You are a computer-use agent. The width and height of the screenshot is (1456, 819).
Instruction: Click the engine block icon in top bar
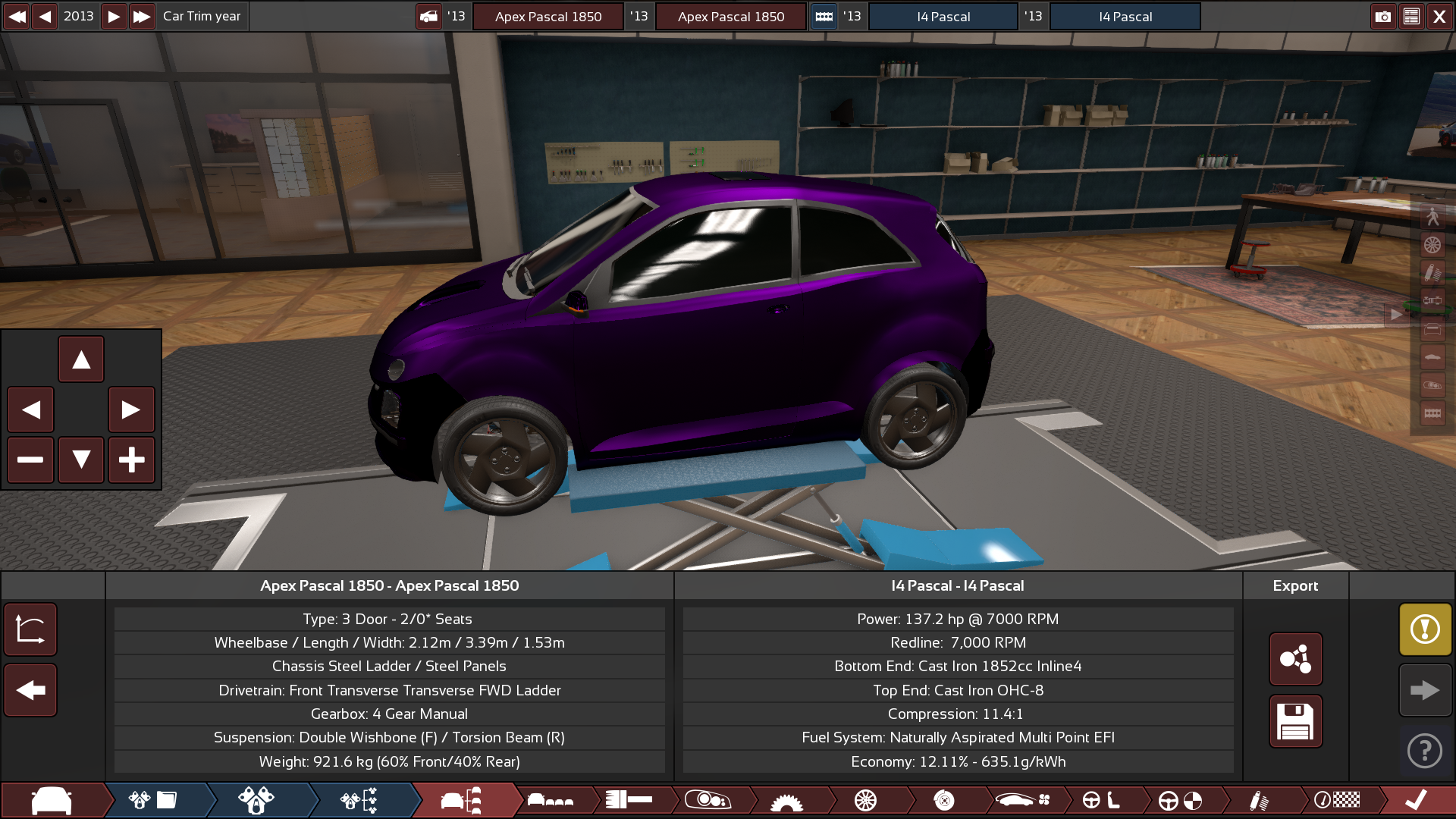(x=824, y=16)
